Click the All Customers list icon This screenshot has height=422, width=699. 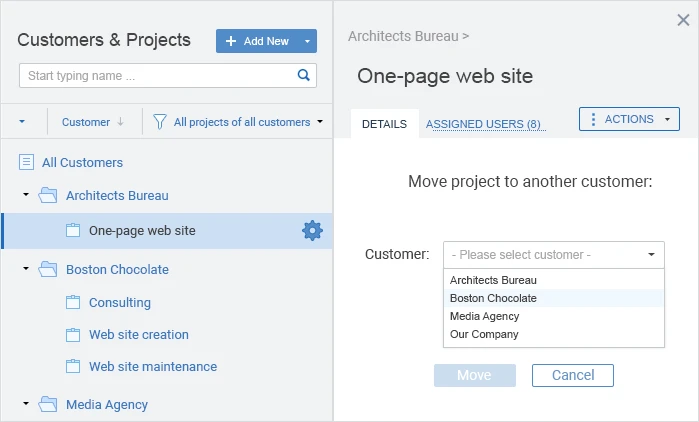pyautogui.click(x=27, y=162)
